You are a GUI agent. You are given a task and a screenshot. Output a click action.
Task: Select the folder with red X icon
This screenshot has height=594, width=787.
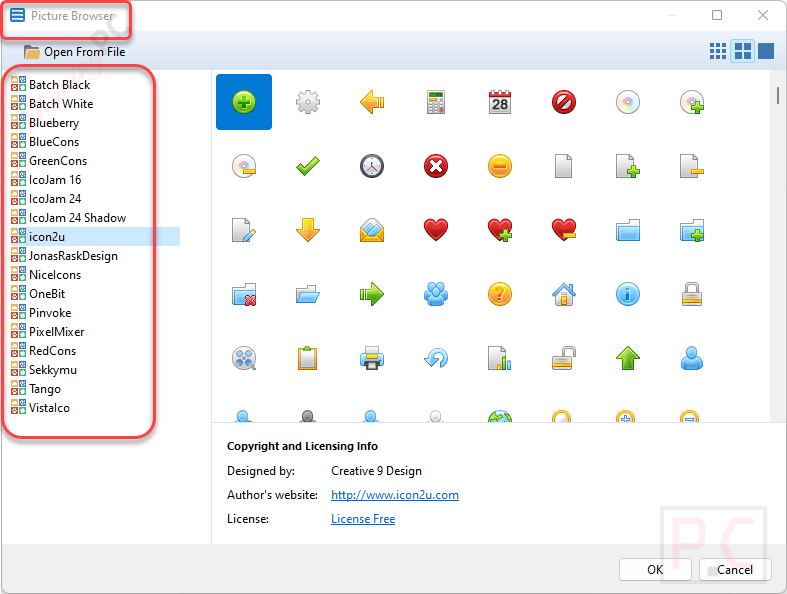pyautogui.click(x=244, y=294)
